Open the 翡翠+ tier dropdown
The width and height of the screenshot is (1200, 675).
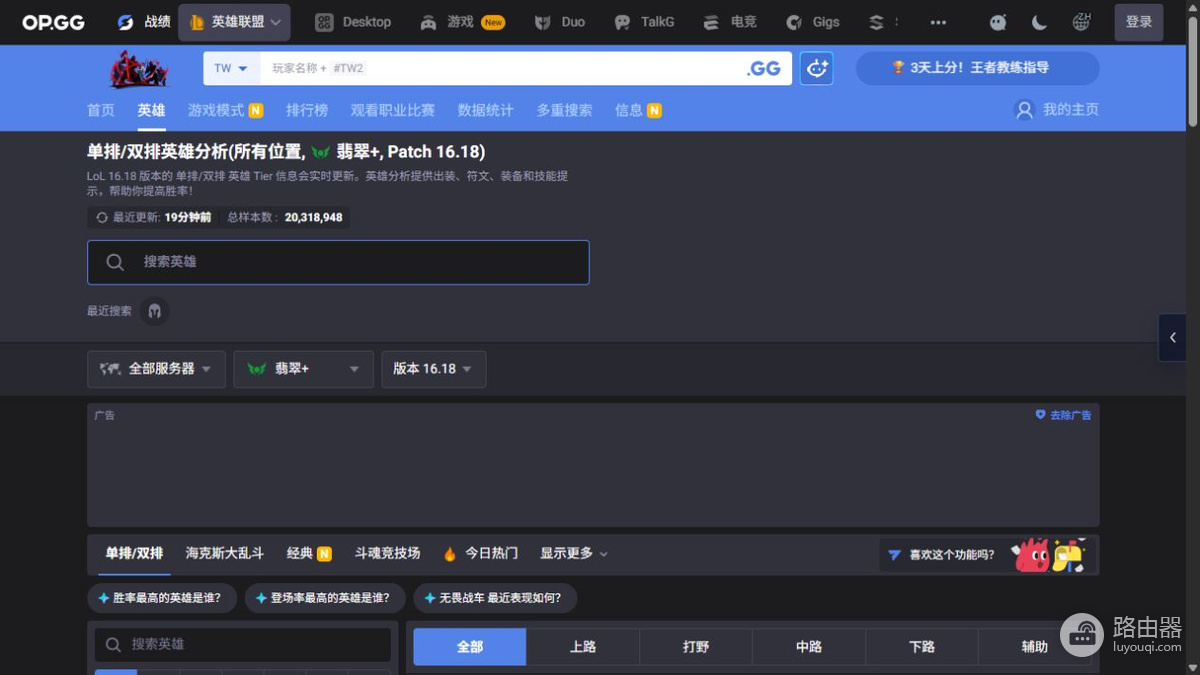(x=303, y=369)
